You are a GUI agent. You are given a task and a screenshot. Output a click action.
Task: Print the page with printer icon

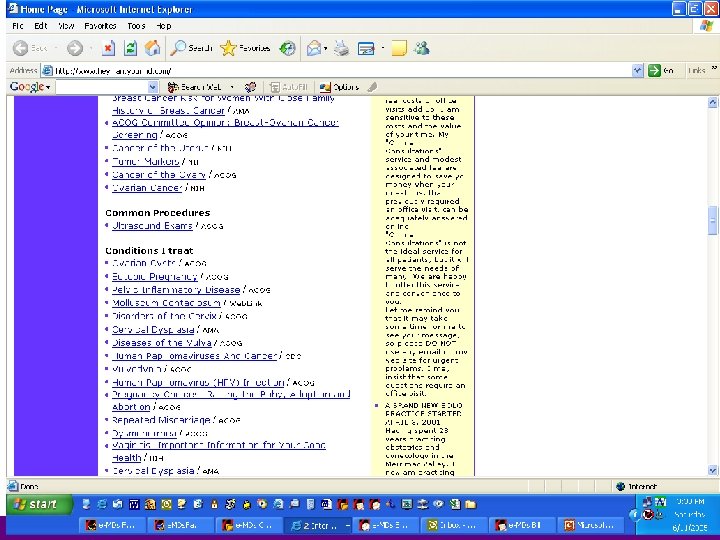click(341, 48)
